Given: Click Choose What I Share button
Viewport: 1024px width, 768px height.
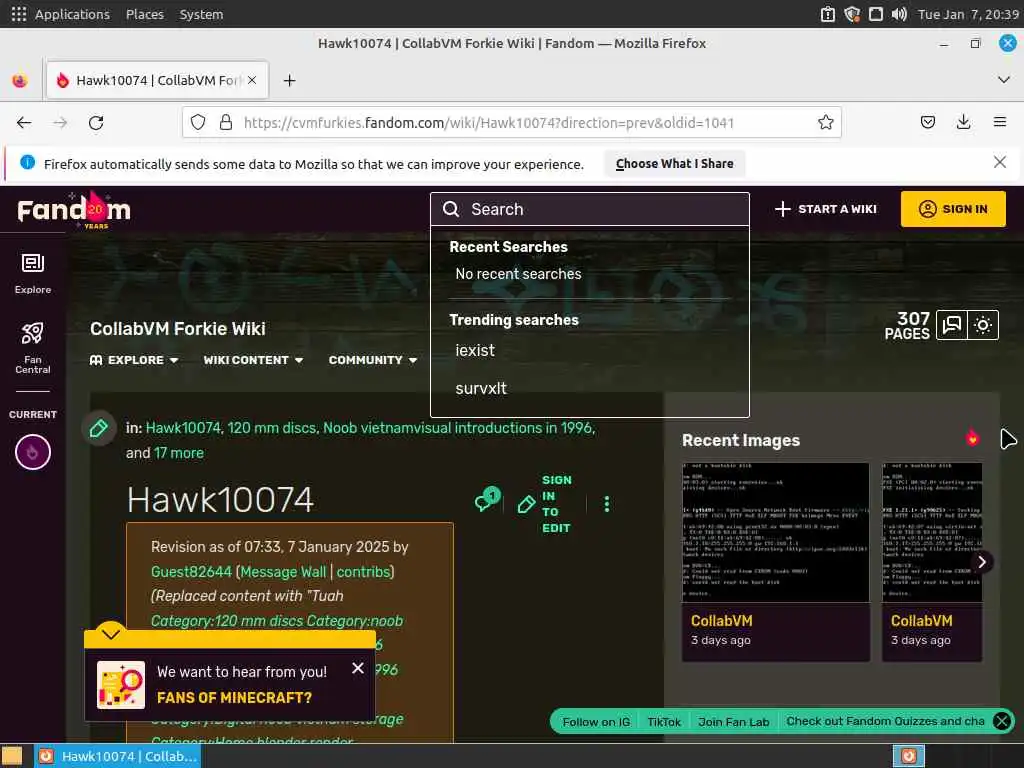Looking at the screenshot, I should pyautogui.click(x=674, y=163).
